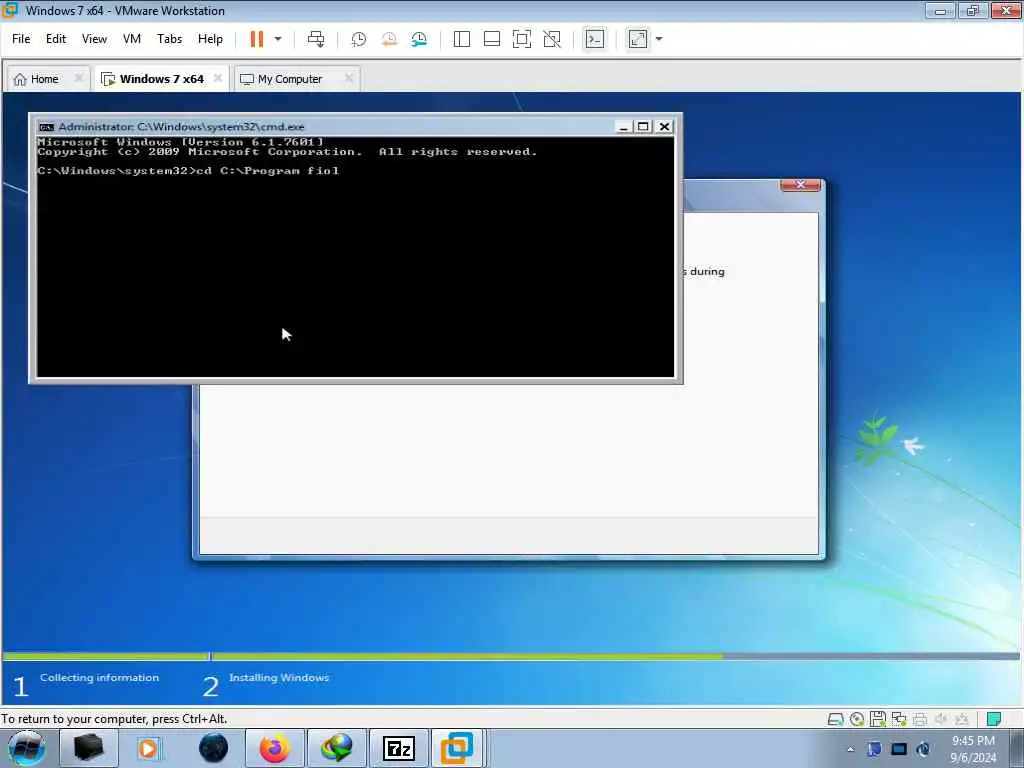Image resolution: width=1024 pixels, height=768 pixels.
Task: Click the VMware Workstation taskbar button
Action: click(x=457, y=748)
